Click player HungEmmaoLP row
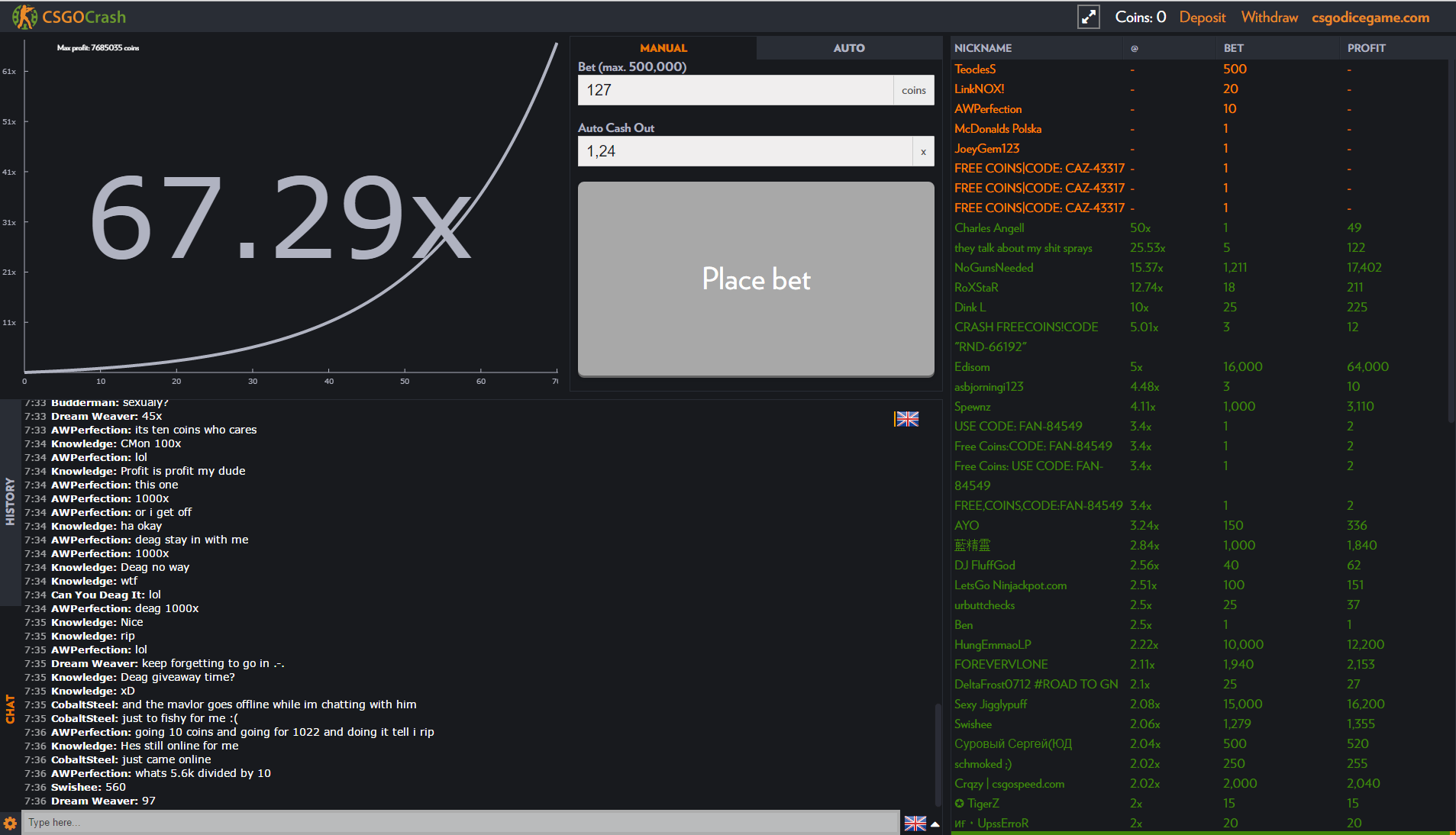This screenshot has height=835, width=1456. [x=1199, y=644]
